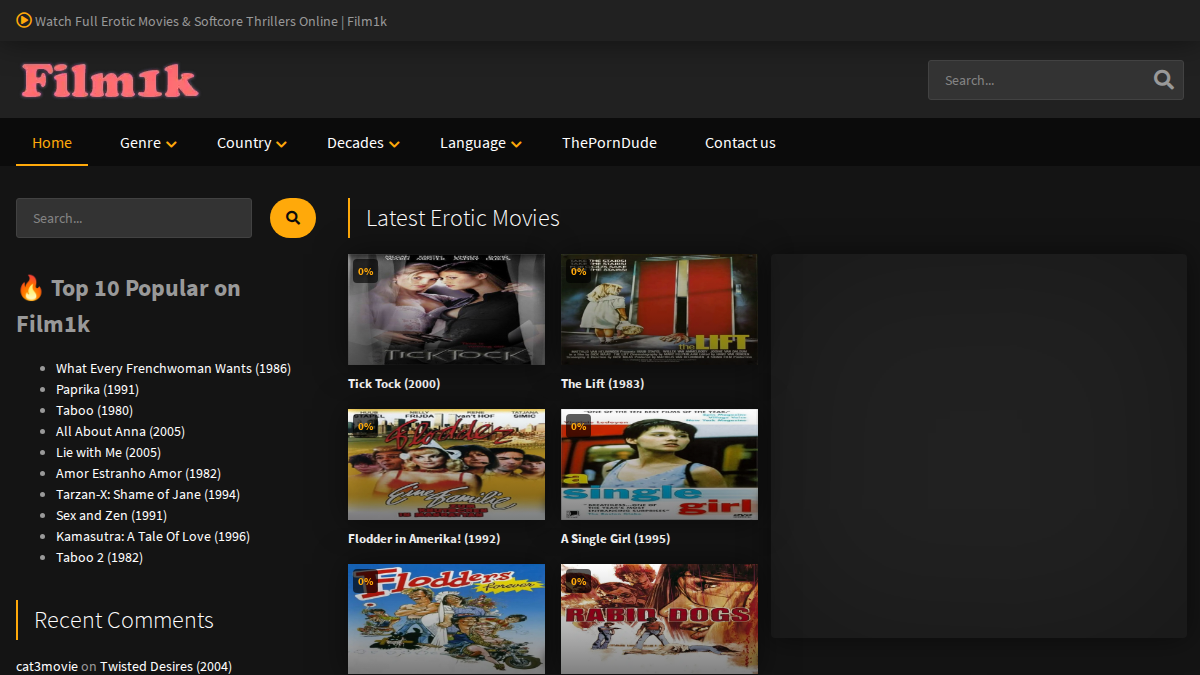Image resolution: width=1200 pixels, height=675 pixels.
Task: Open the Contact us menu item
Action: tap(740, 143)
